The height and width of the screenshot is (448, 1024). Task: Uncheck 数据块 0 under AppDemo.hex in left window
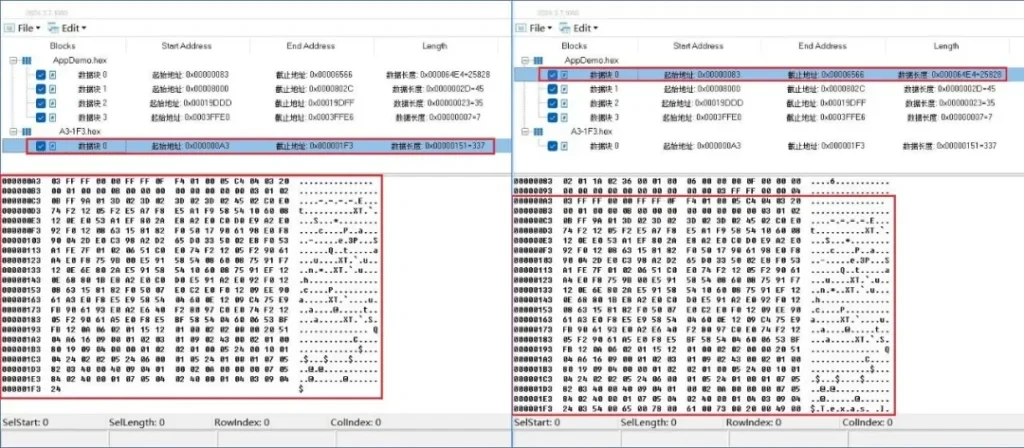(41, 74)
